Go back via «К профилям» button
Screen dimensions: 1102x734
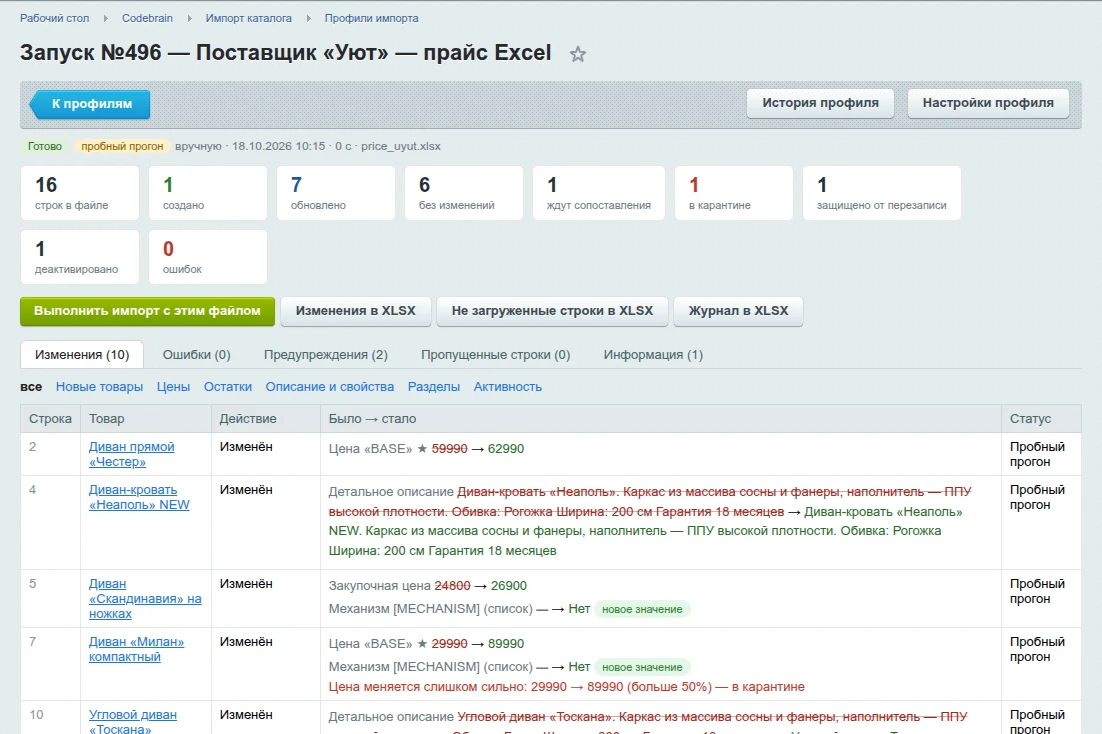coord(90,104)
